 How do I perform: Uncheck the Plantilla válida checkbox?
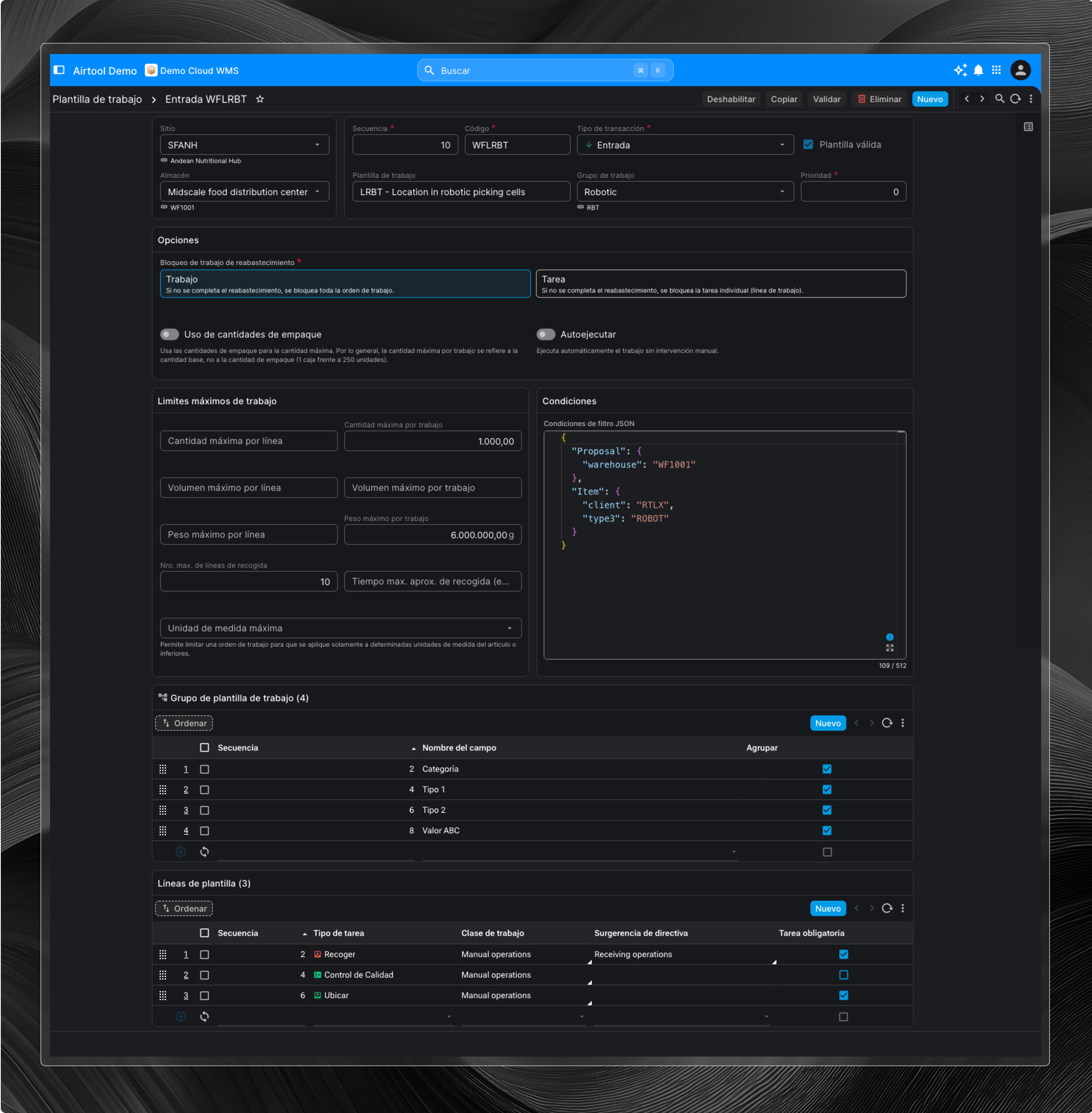pyautogui.click(x=808, y=145)
